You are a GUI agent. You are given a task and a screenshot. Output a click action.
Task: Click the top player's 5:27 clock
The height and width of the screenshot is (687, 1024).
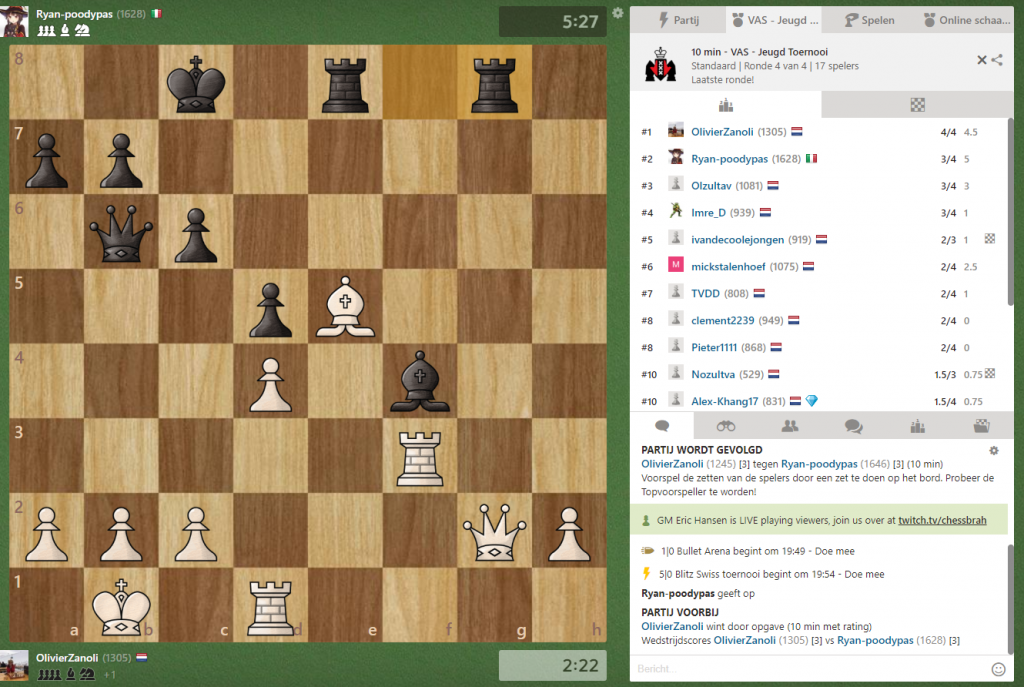tap(552, 22)
